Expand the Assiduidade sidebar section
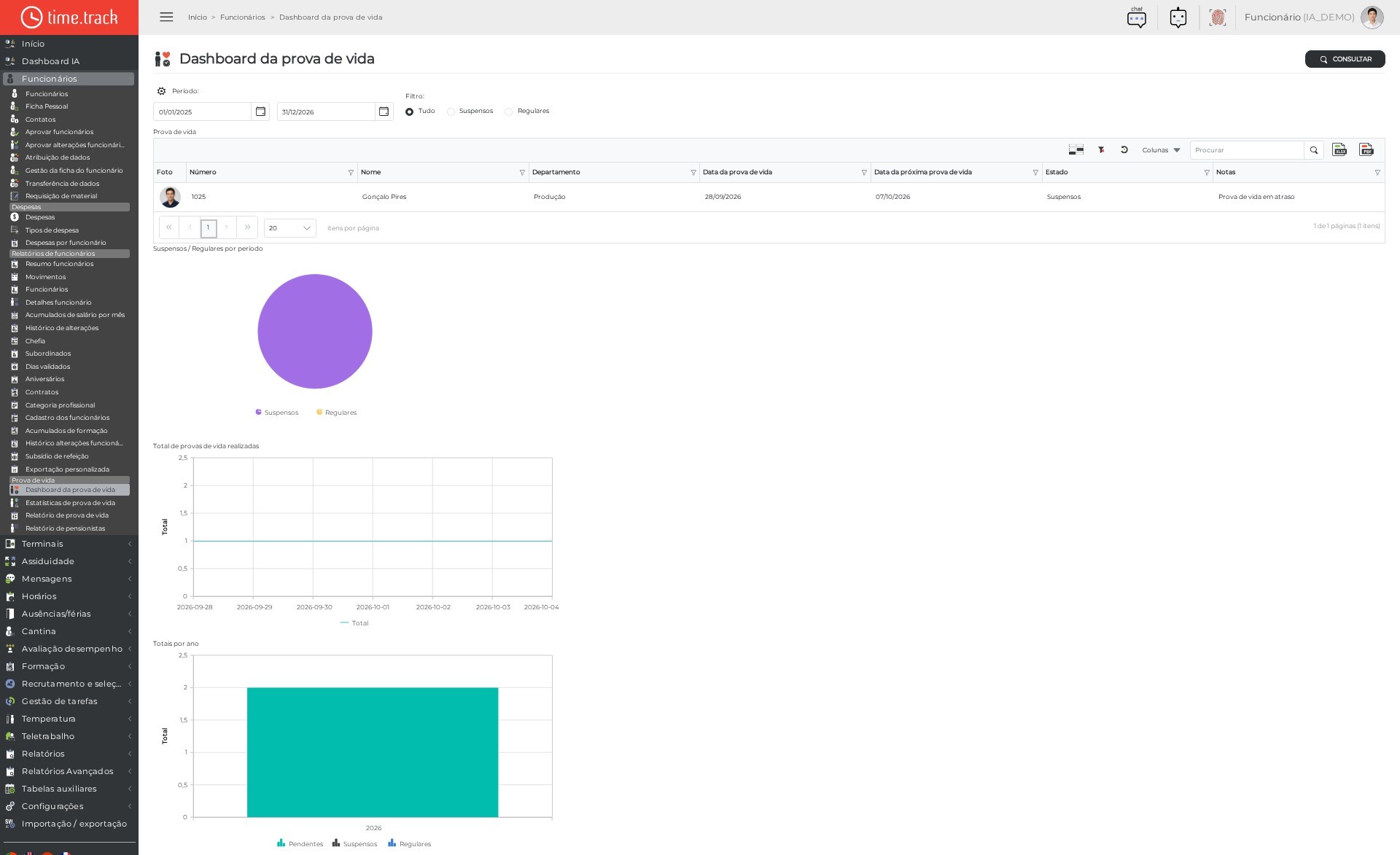Screen dimensions: 1400x855 coord(69,561)
